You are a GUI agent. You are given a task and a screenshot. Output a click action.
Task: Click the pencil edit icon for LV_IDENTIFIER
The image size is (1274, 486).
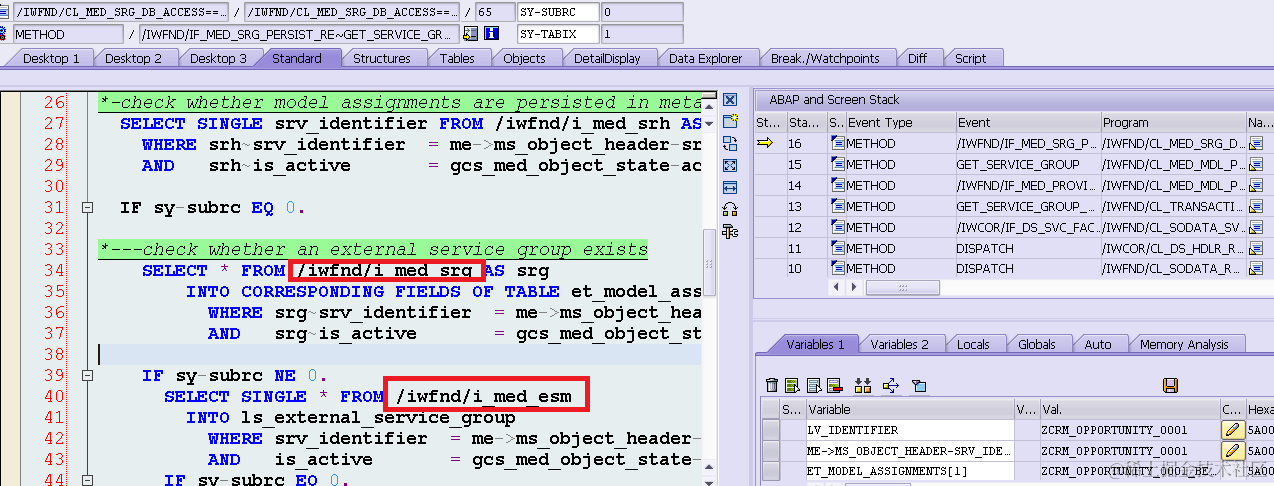point(1233,430)
